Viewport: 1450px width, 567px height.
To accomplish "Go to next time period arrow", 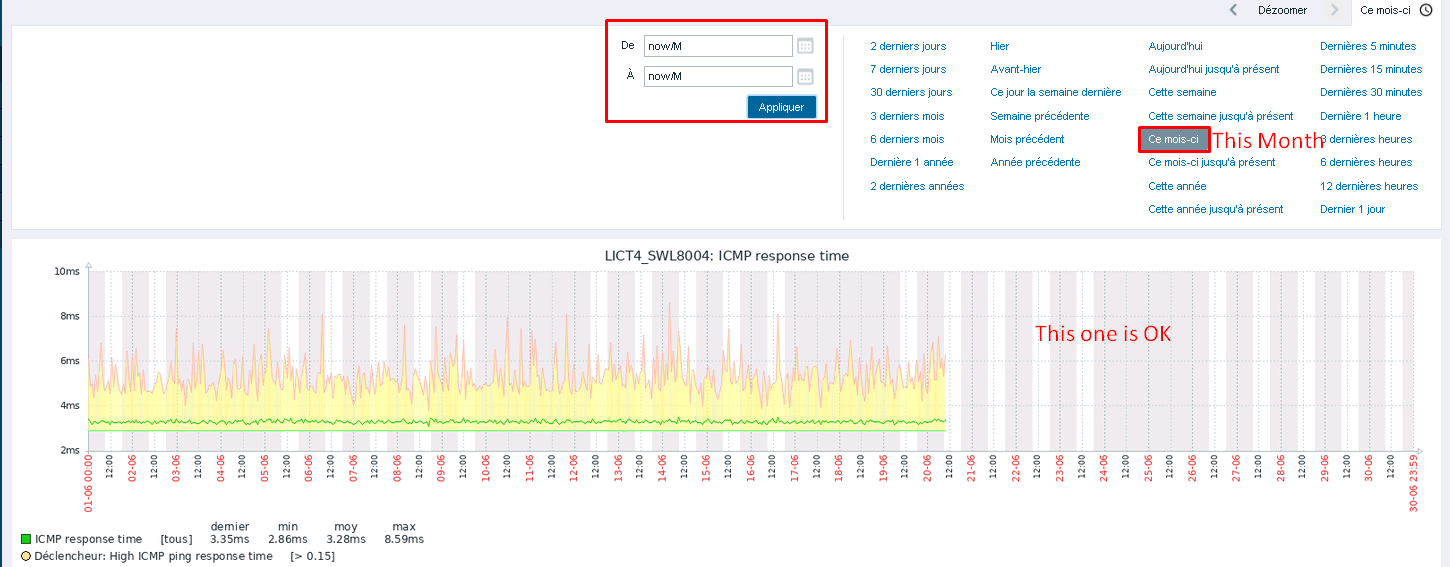I will coord(1335,10).
